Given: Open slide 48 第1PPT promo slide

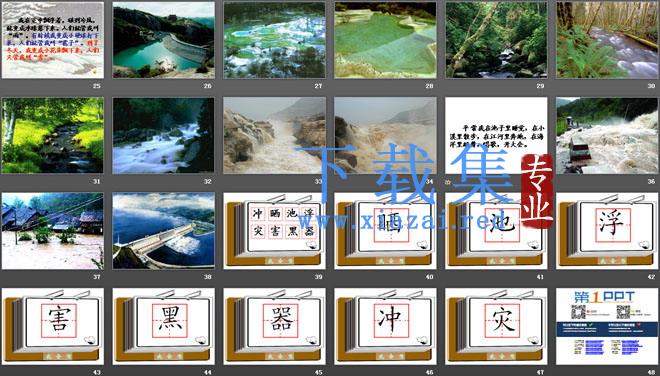Looking at the screenshot, I should click(x=607, y=326).
